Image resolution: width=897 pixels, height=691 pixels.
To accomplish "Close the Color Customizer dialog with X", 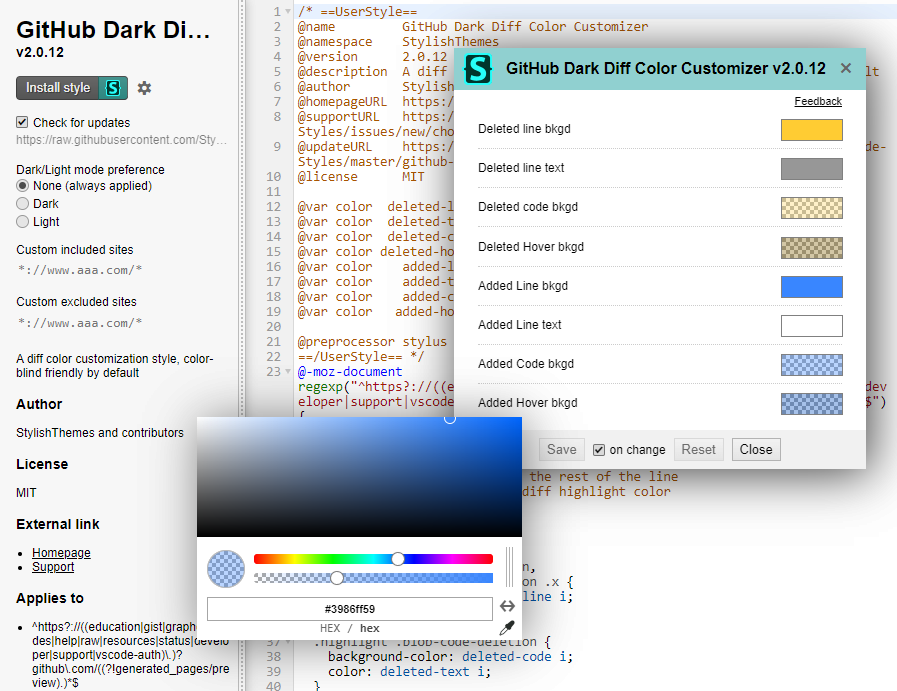I will point(846,69).
